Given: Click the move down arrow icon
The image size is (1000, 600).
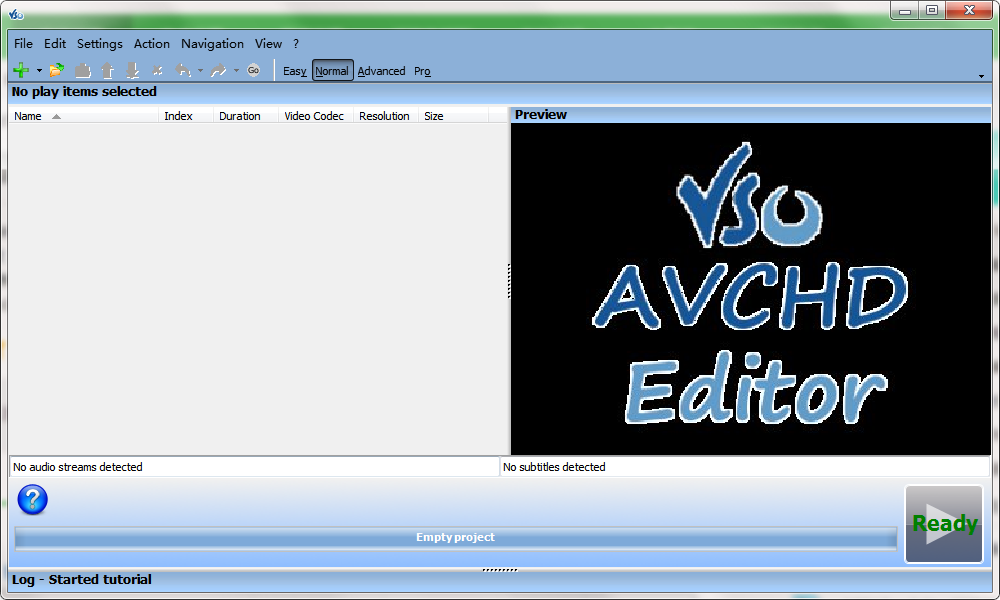Looking at the screenshot, I should tap(132, 70).
